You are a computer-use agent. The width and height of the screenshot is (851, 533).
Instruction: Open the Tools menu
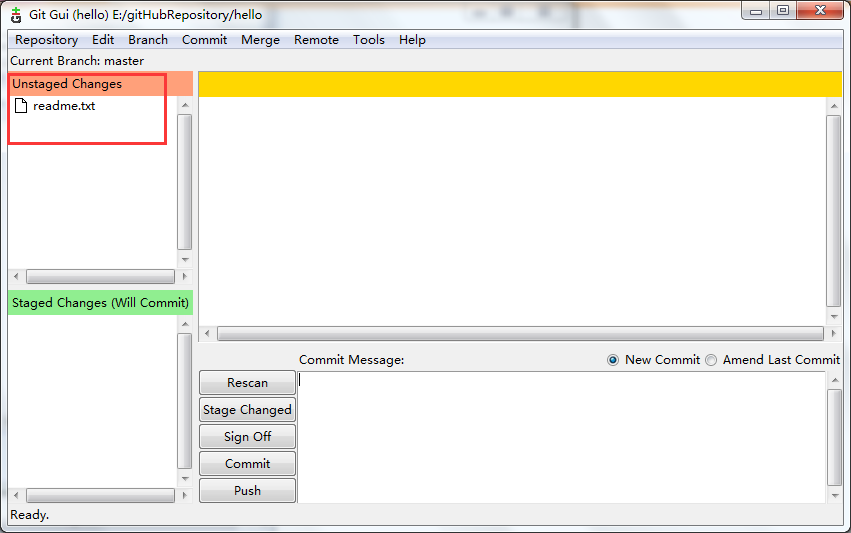[369, 40]
